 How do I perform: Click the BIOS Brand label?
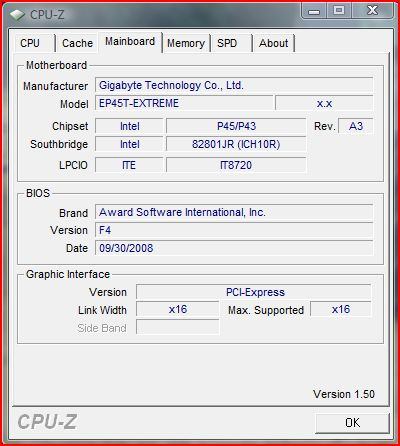click(73, 213)
